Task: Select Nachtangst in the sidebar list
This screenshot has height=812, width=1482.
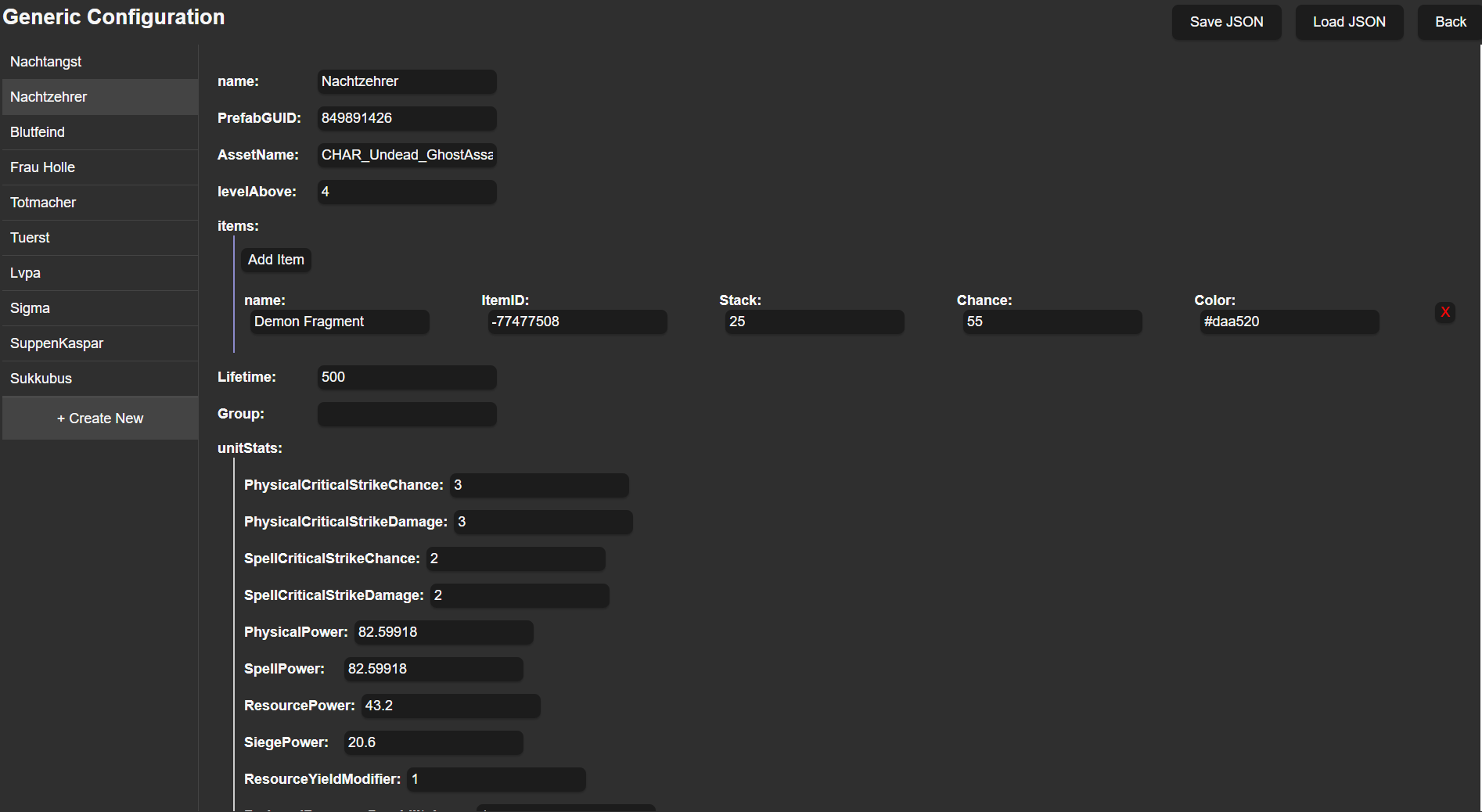Action: click(x=100, y=62)
